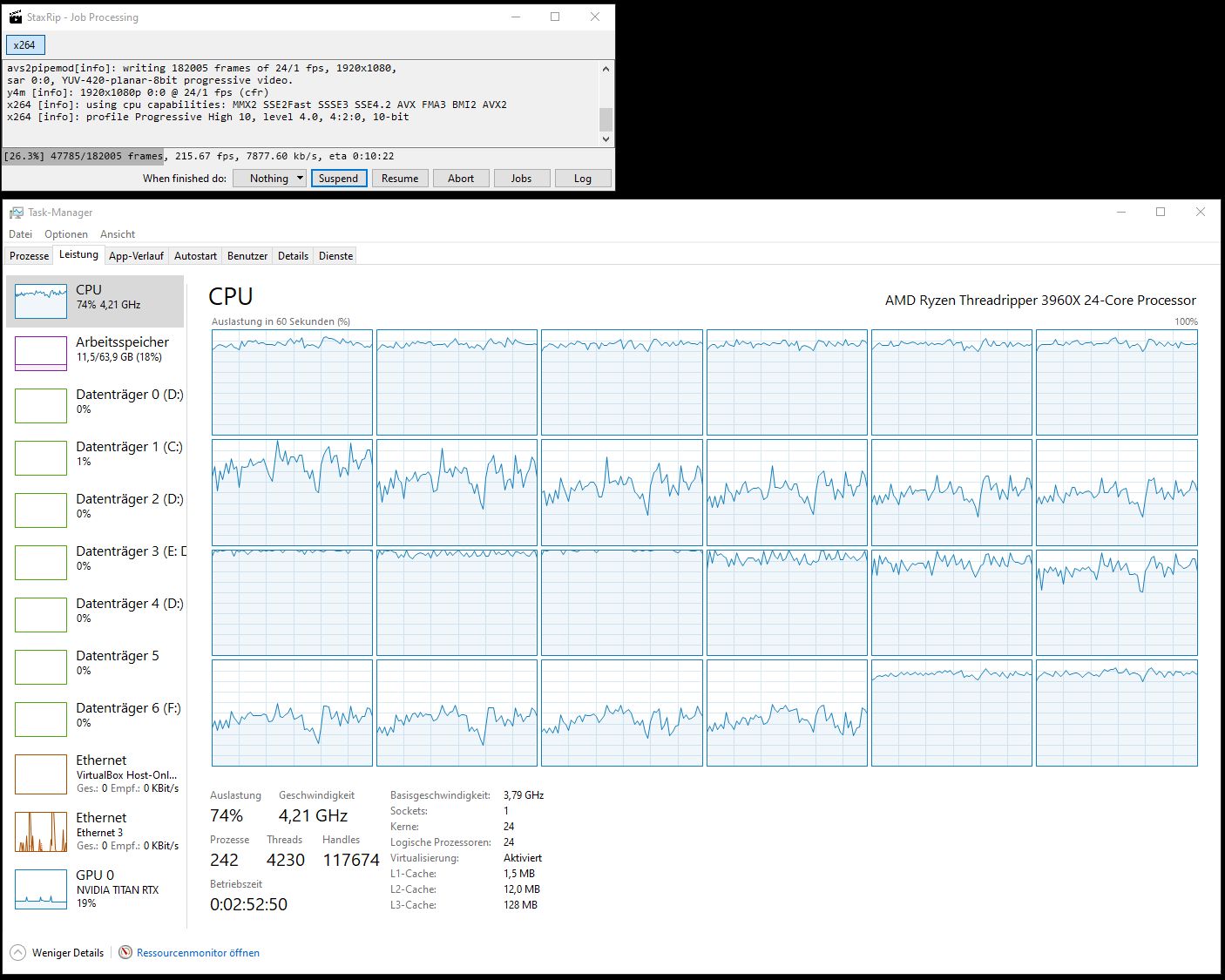
Task: Open the Ressourcenmonitor öffnen link
Action: 198,953
